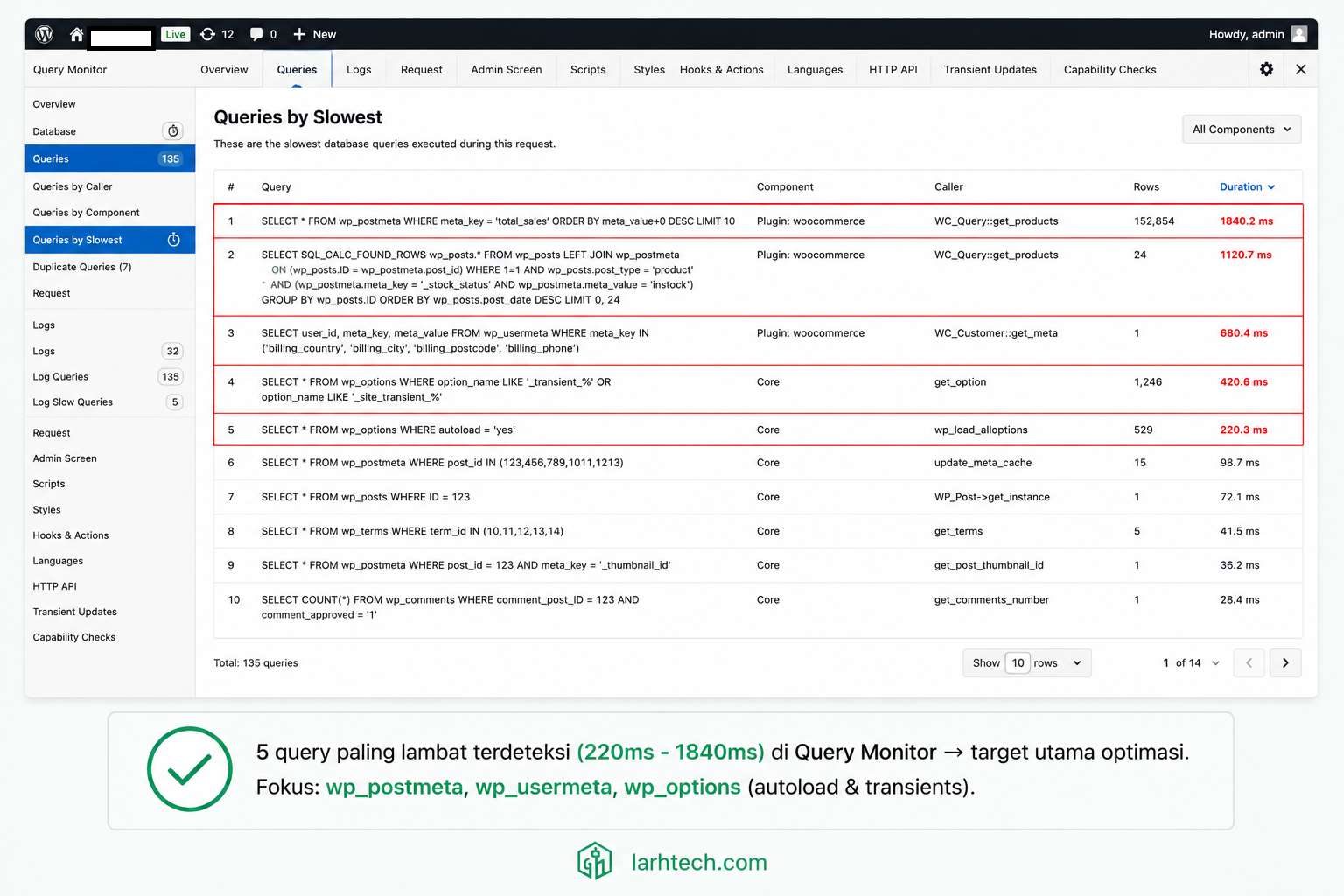Open the WordPress logo menu

(x=44, y=34)
